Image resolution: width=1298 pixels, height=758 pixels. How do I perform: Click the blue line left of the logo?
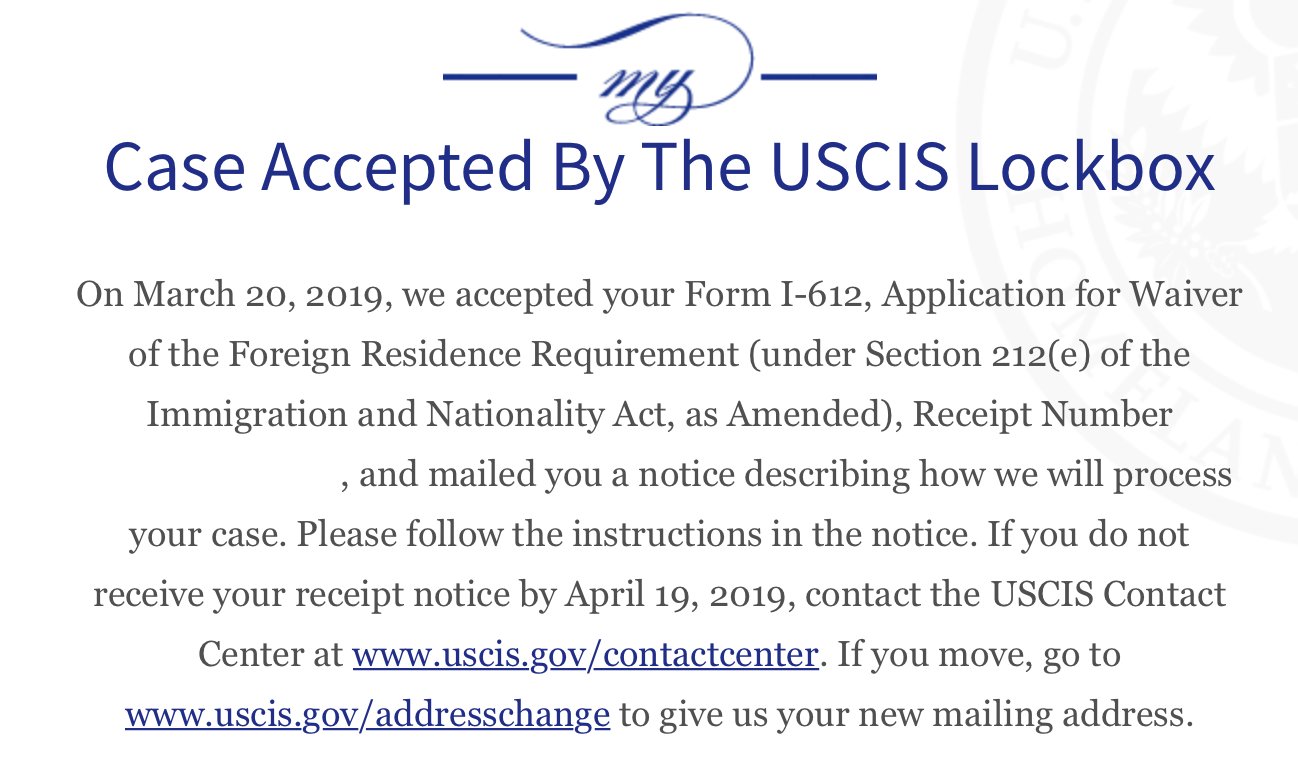tap(509, 76)
